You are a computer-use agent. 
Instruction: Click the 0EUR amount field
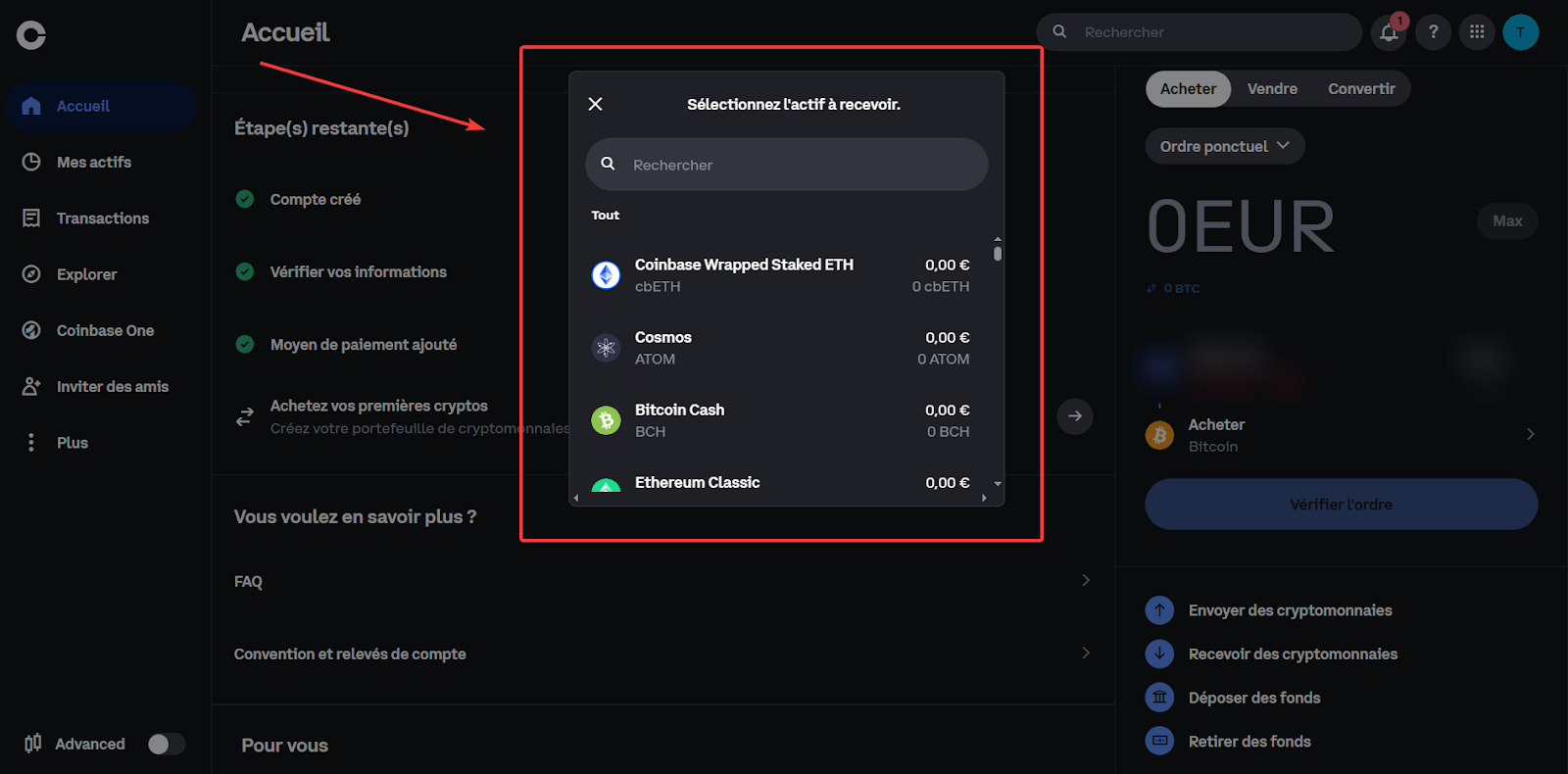tap(1241, 227)
